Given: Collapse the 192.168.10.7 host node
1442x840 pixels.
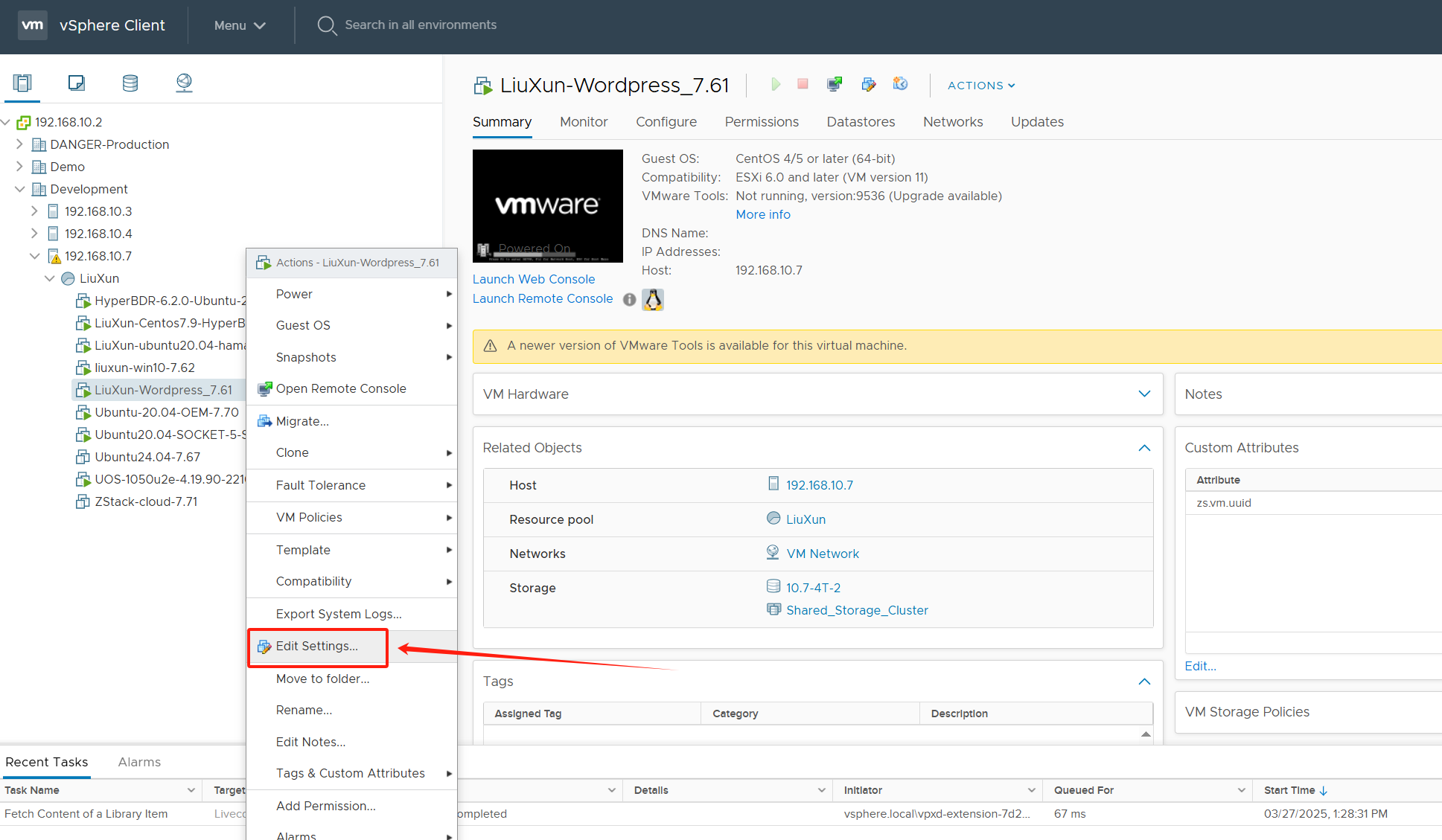Looking at the screenshot, I should [34, 256].
